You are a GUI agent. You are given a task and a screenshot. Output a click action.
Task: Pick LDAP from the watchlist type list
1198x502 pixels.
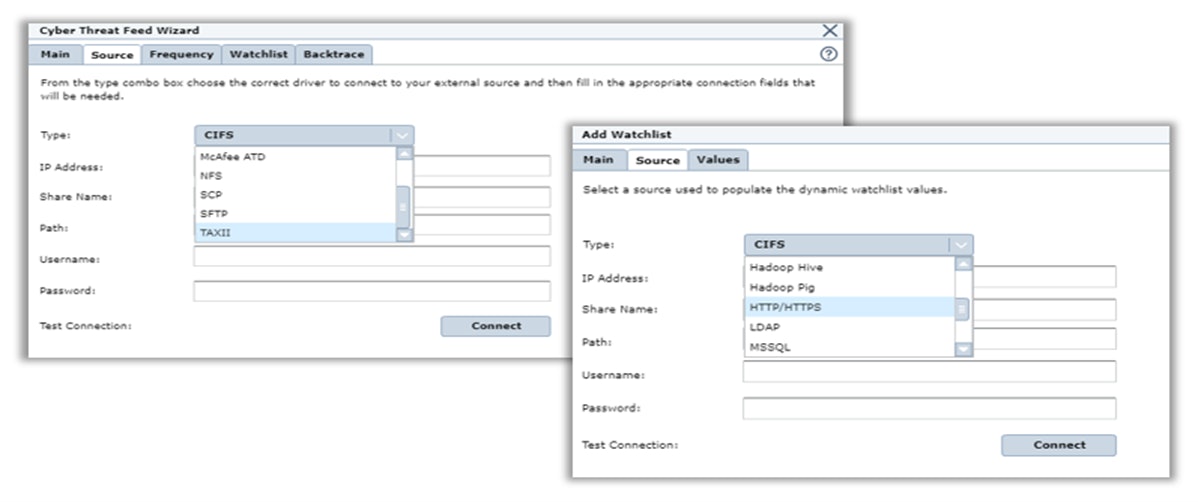pos(850,327)
